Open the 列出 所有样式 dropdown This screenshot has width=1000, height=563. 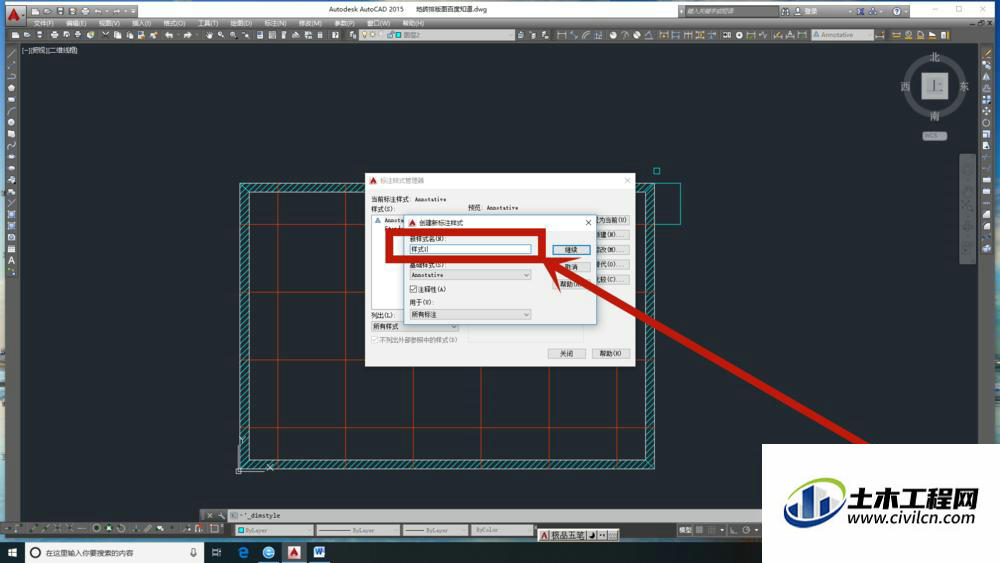click(x=415, y=326)
